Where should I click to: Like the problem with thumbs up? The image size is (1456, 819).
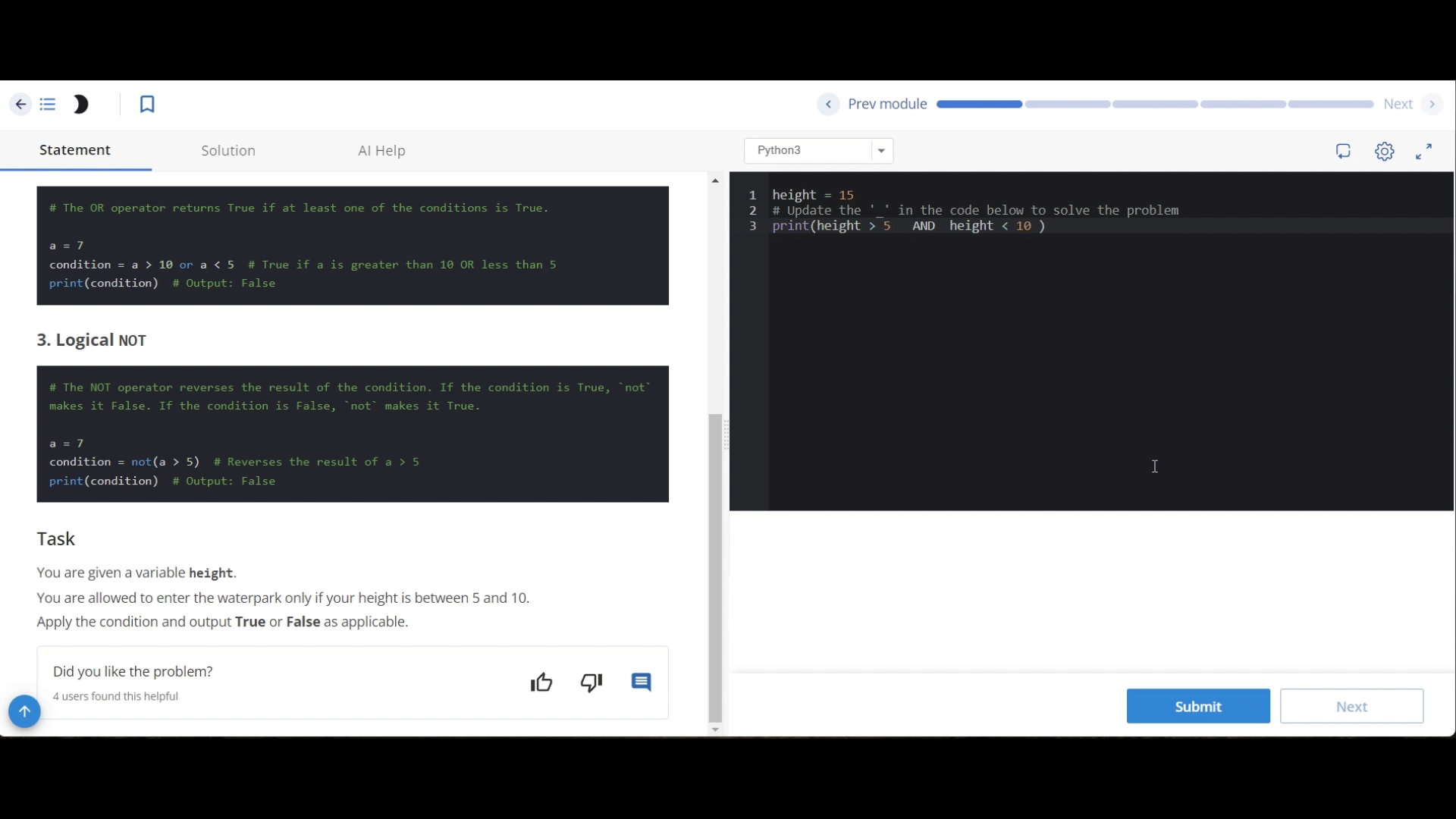click(x=541, y=682)
